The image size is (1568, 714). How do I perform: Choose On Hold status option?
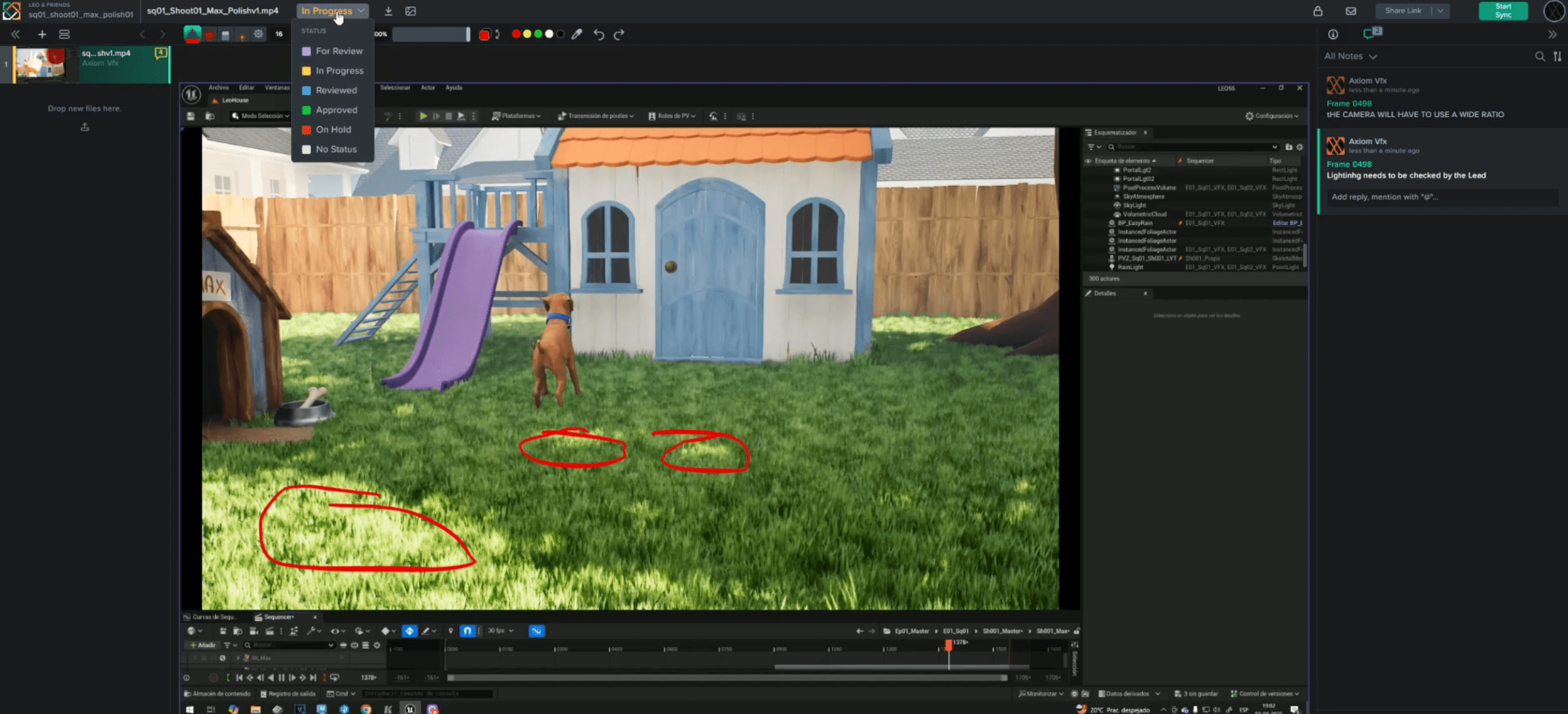coord(333,130)
